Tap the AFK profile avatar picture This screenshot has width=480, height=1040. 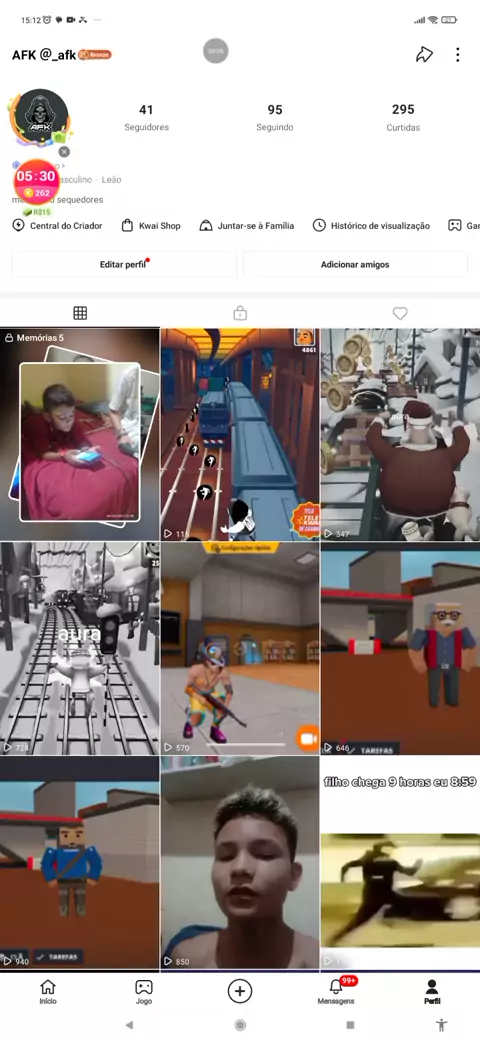41,117
